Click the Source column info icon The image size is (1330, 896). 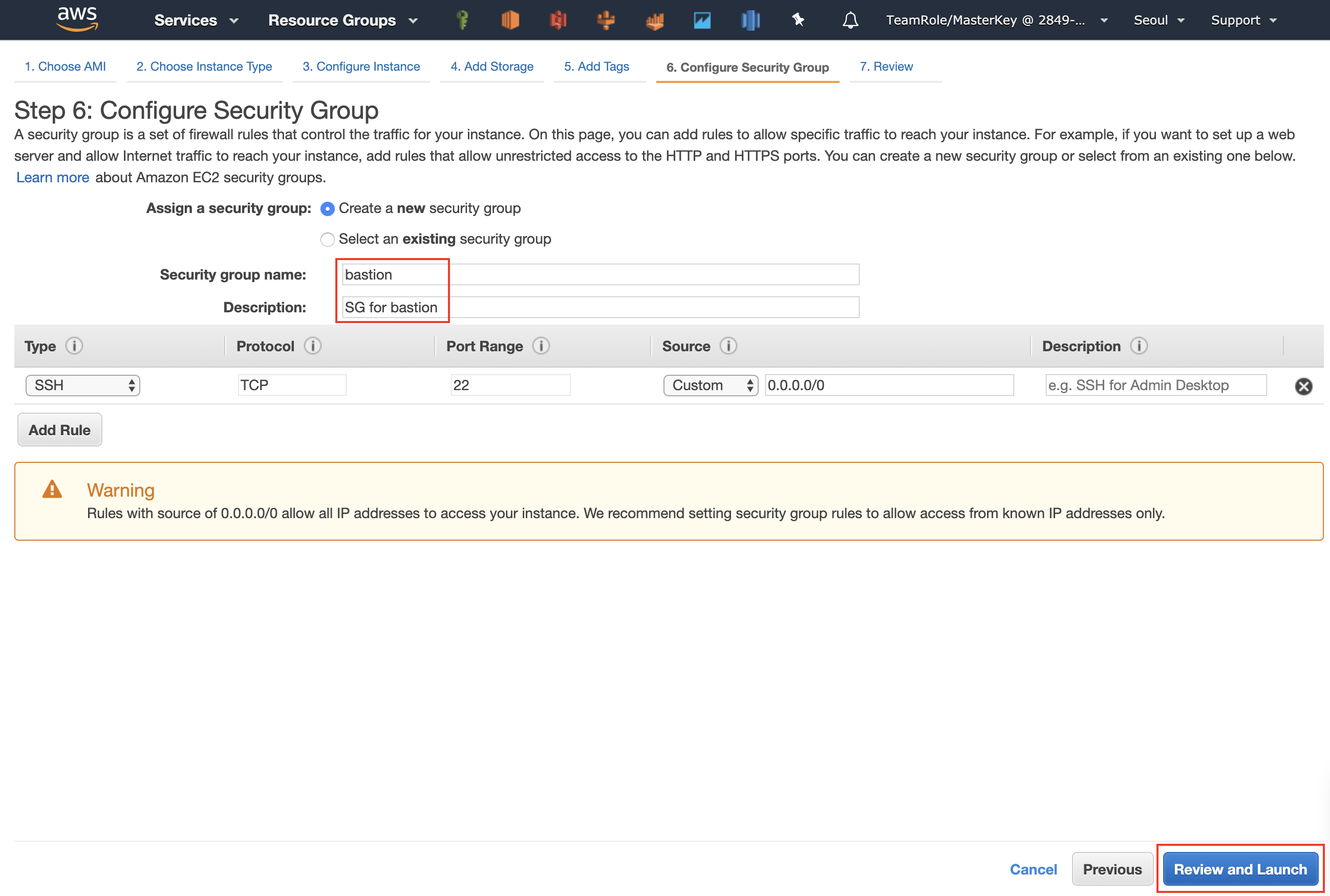[728, 346]
